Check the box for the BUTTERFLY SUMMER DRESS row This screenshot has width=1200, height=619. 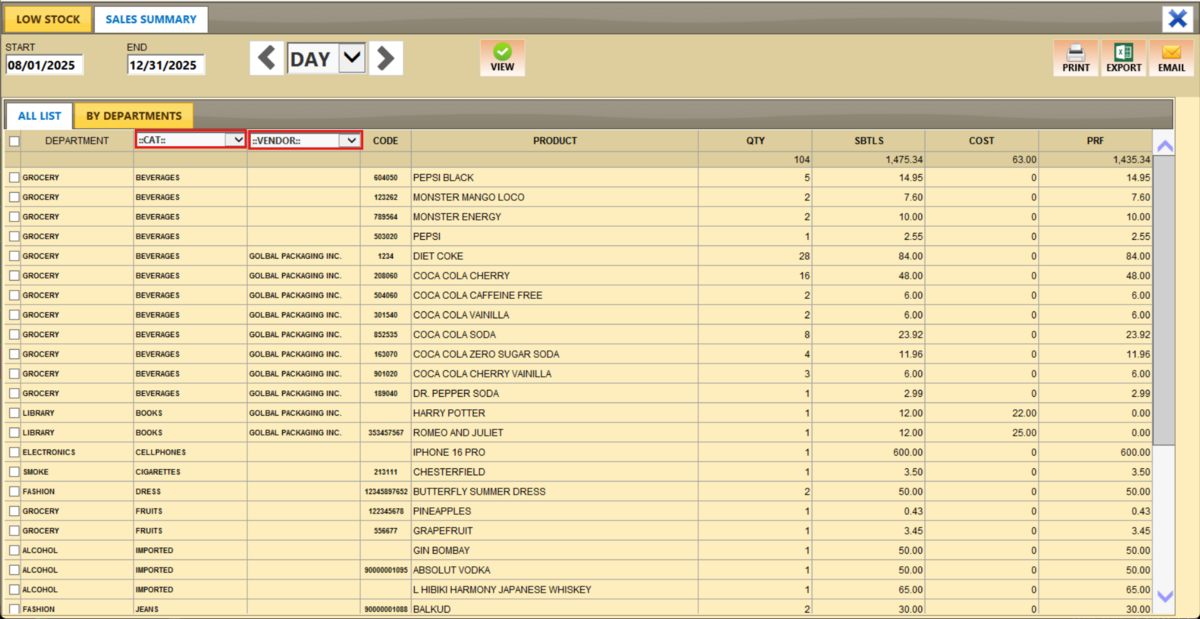[13, 491]
